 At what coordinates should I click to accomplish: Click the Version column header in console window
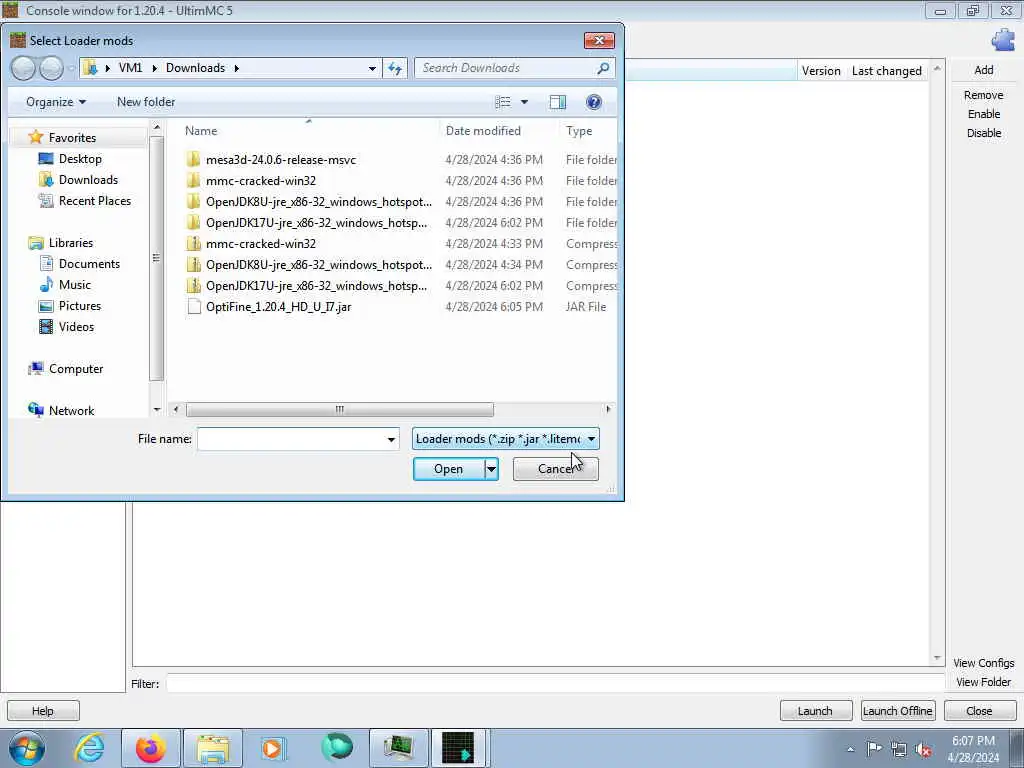coord(821,71)
